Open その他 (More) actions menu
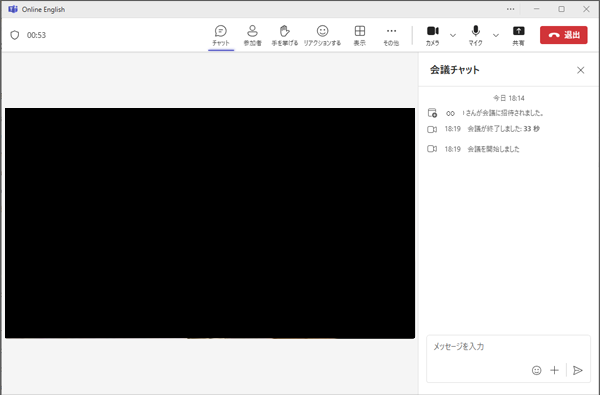 [391, 35]
